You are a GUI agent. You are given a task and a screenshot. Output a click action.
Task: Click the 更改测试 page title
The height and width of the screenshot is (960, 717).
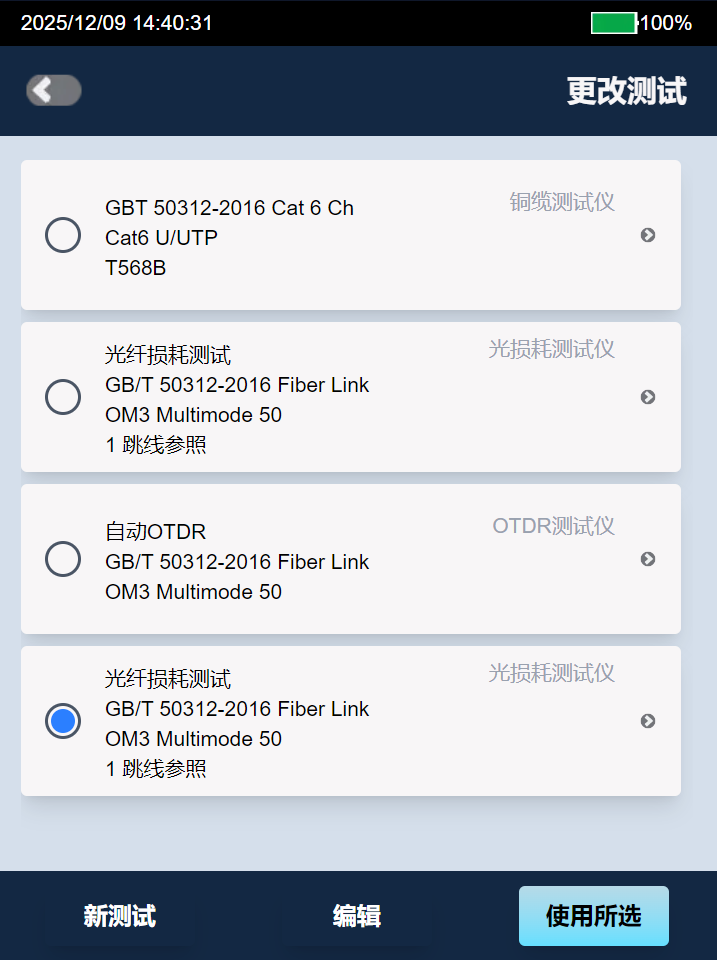pos(626,91)
